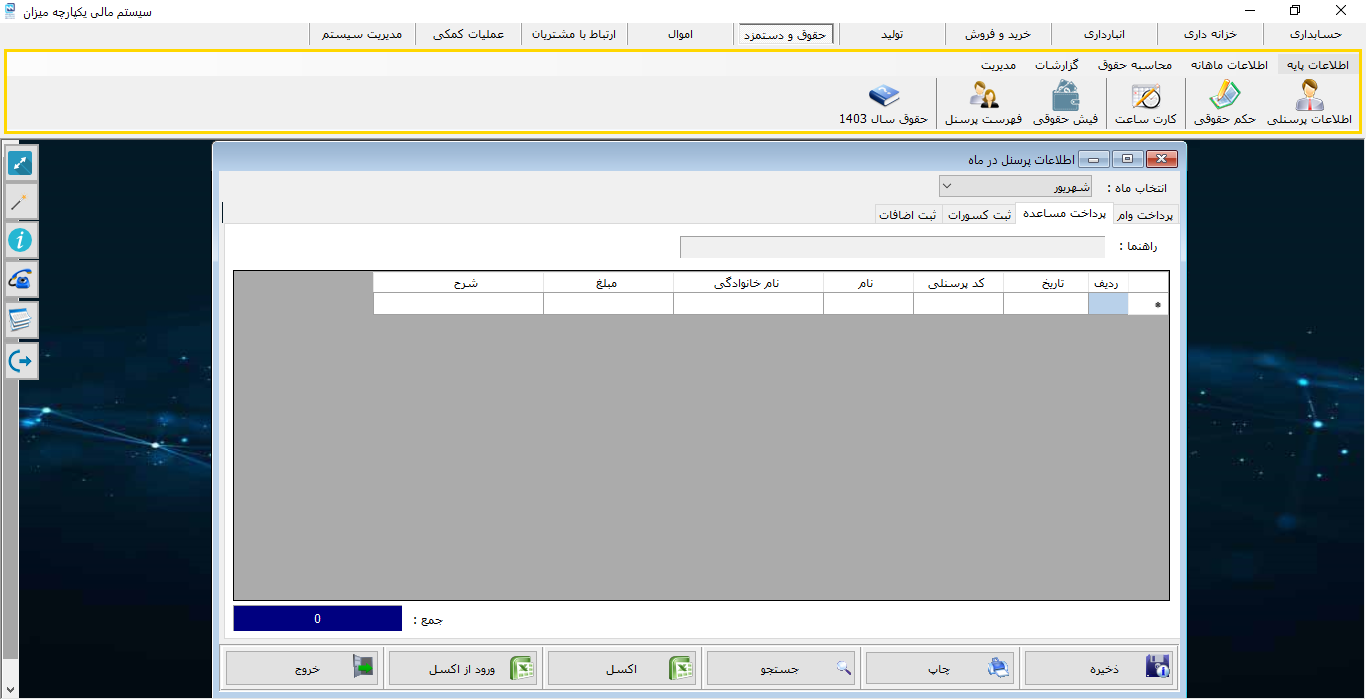Open خرید و فروش module tab
Image resolution: width=1366 pixels, height=699 pixels.
998,34
